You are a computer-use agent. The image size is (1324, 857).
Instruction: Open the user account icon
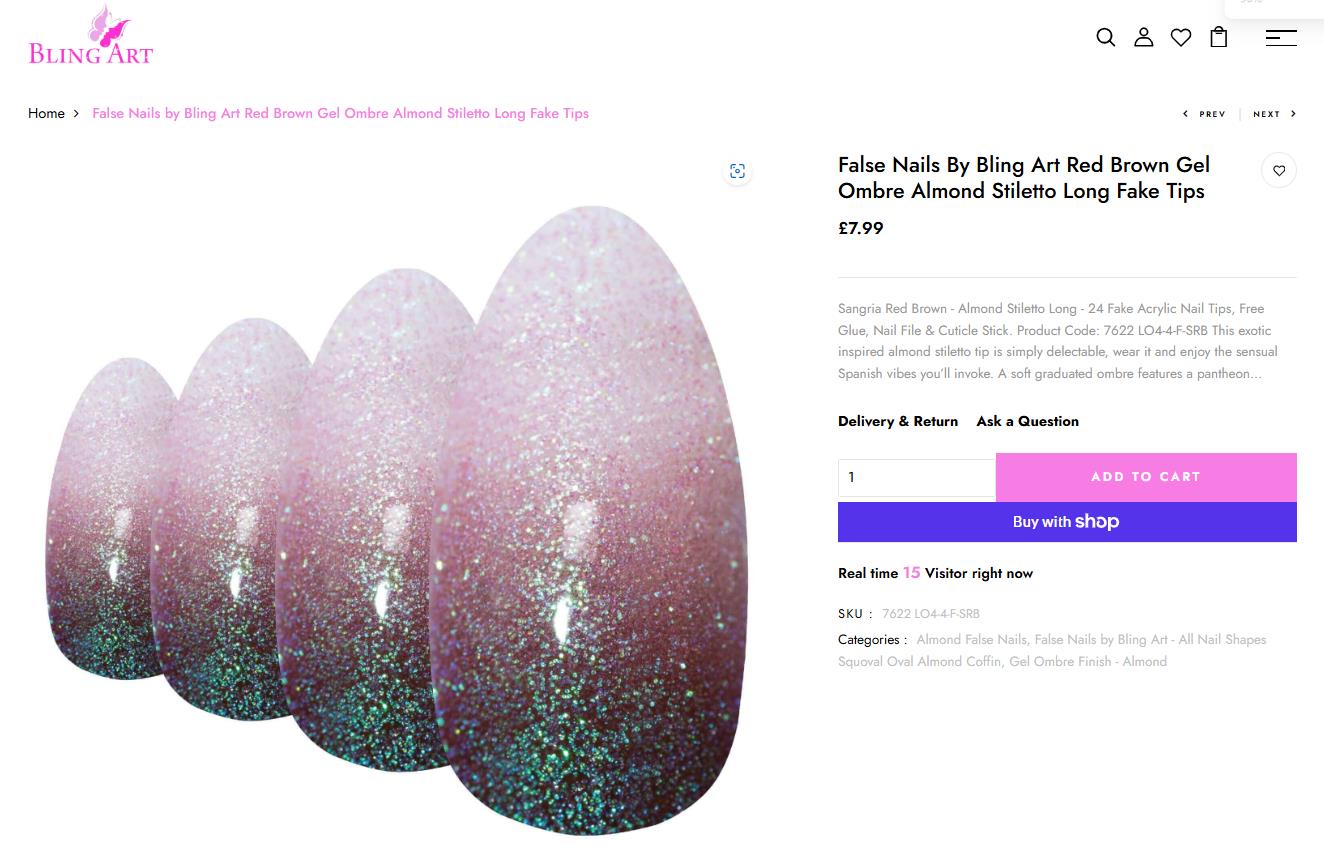click(1143, 37)
